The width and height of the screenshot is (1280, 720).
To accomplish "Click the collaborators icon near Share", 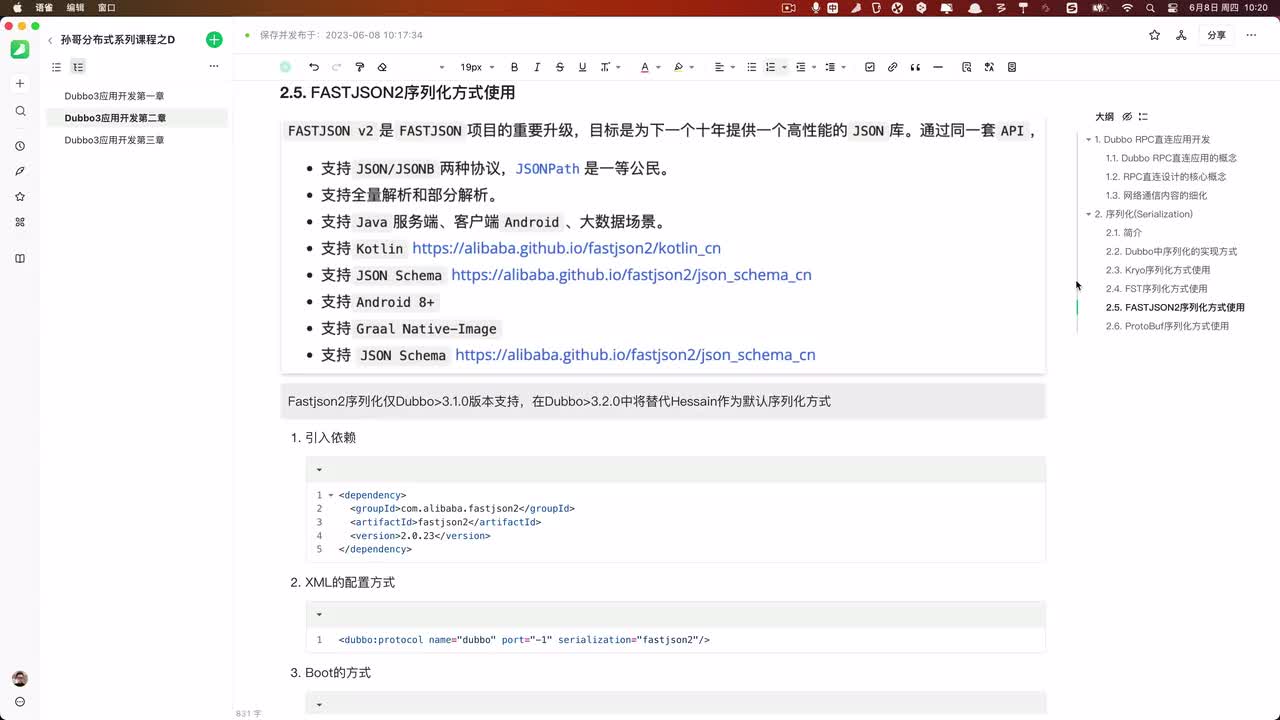I will [x=1181, y=35].
